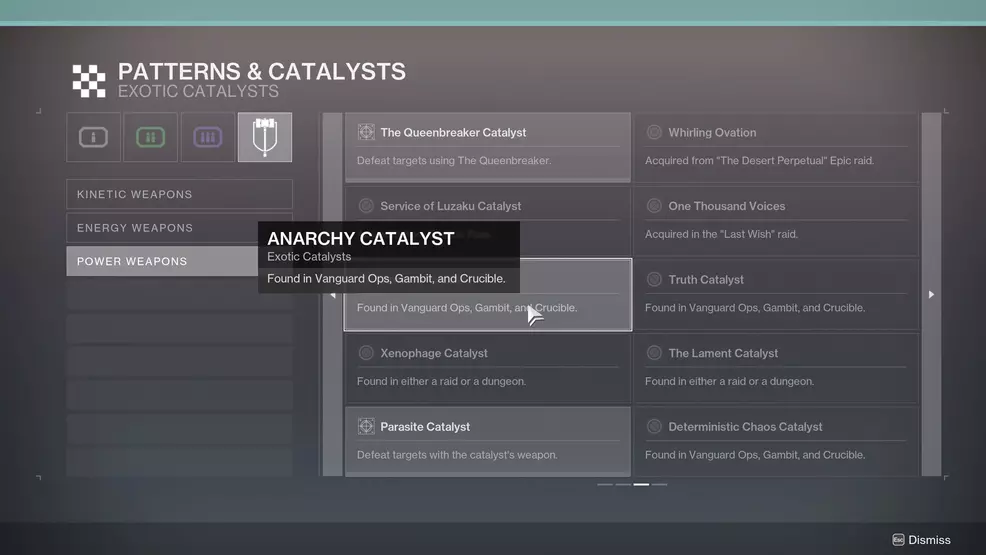Click the Esc key icon
The width and height of the screenshot is (986, 555).
(x=899, y=540)
